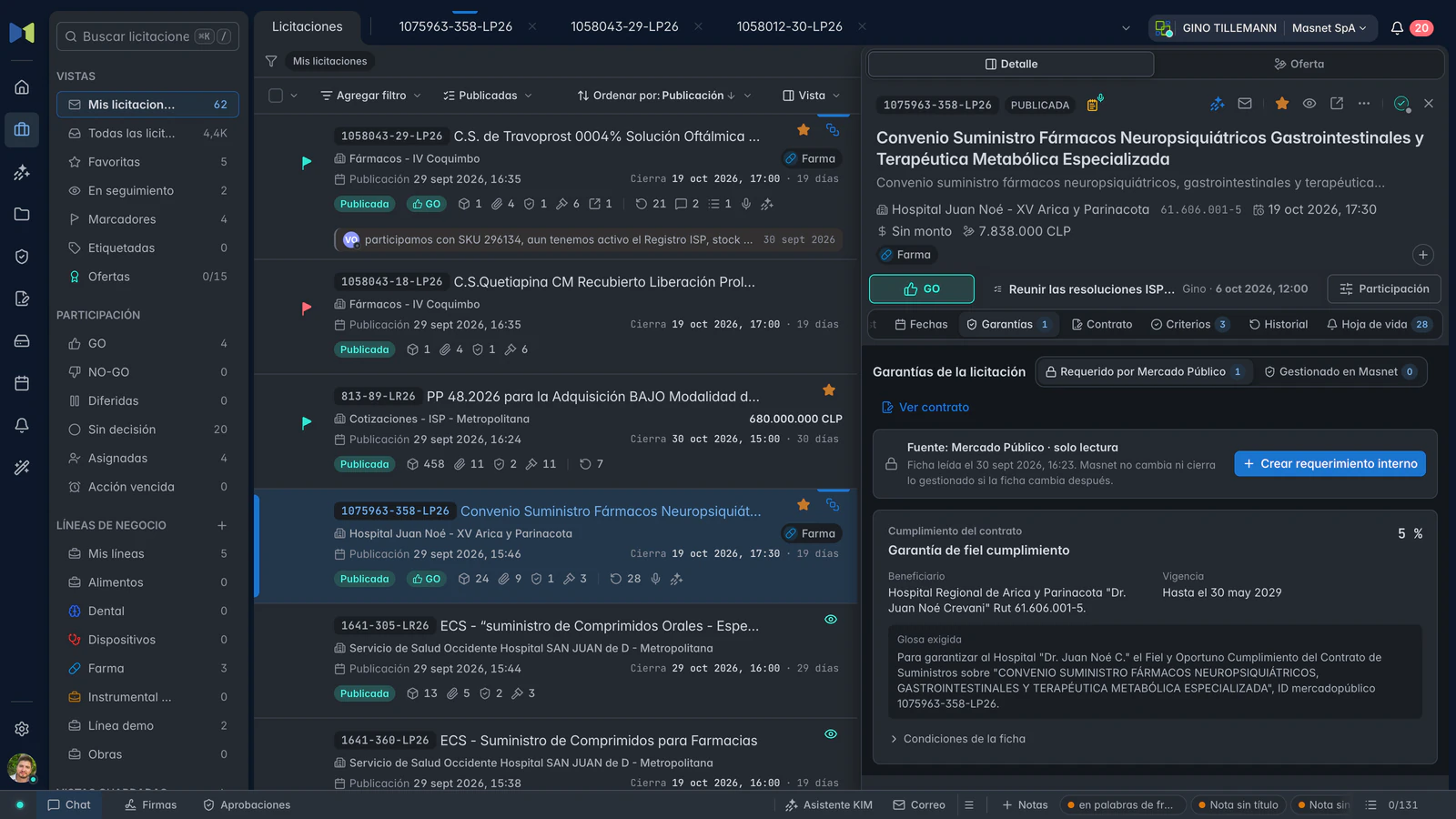Open the Masnet SpA company dropdown
Screen dimensions: 1456x819
1329,28
